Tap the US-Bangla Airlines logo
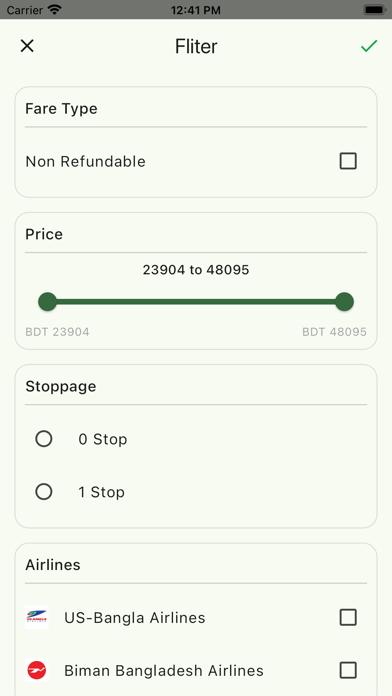The height and width of the screenshot is (696, 392). [x=37, y=617]
